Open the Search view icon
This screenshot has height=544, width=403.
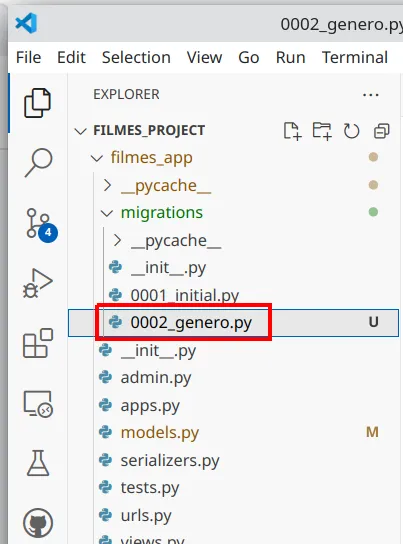(x=38, y=163)
